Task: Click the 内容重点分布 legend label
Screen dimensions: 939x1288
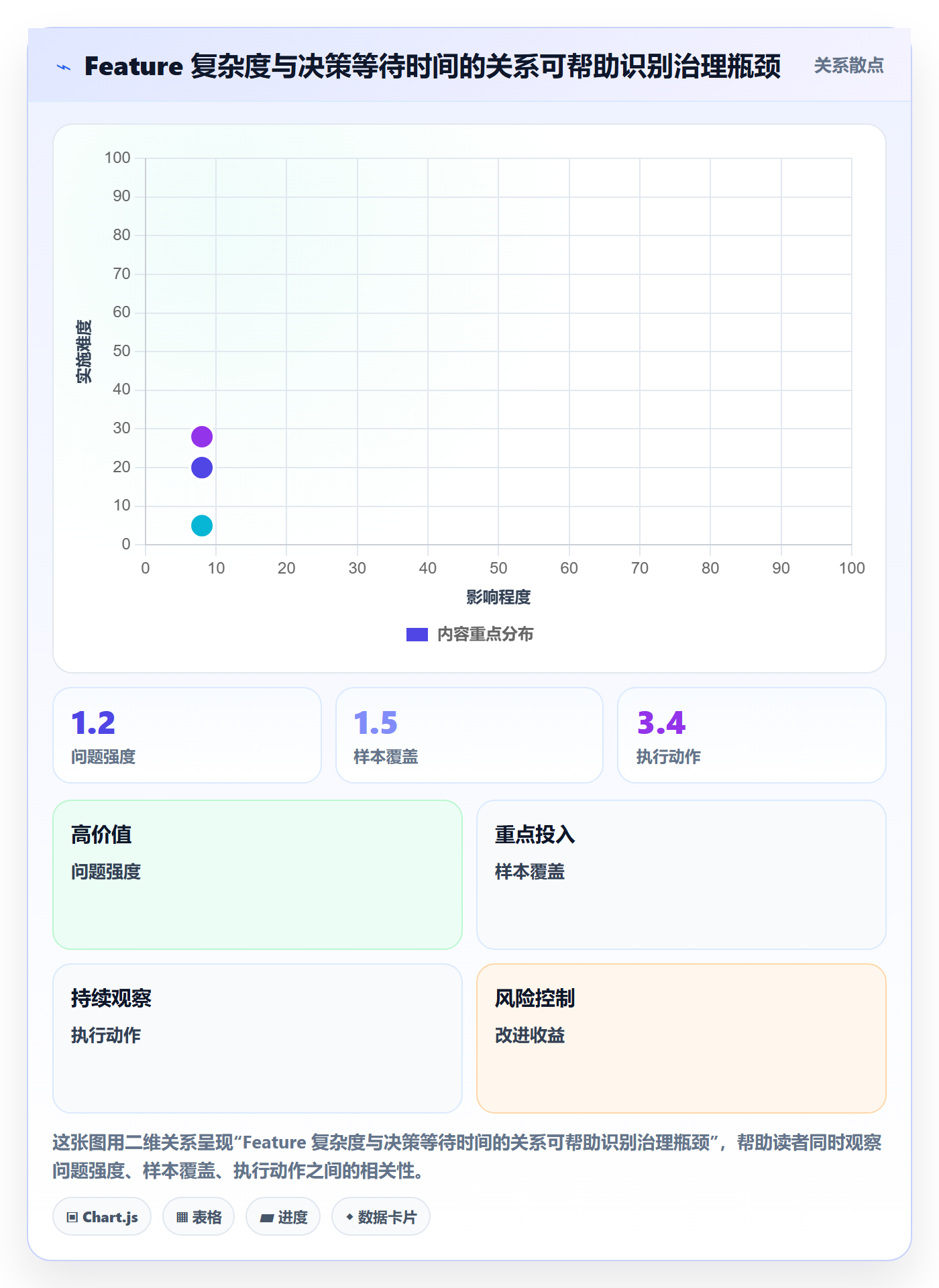Action: (485, 635)
